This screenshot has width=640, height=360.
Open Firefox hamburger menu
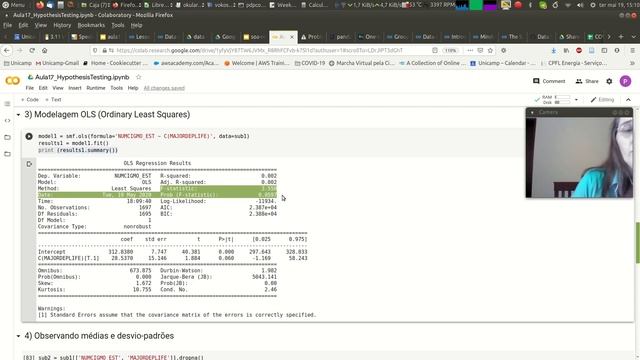[x=632, y=50]
